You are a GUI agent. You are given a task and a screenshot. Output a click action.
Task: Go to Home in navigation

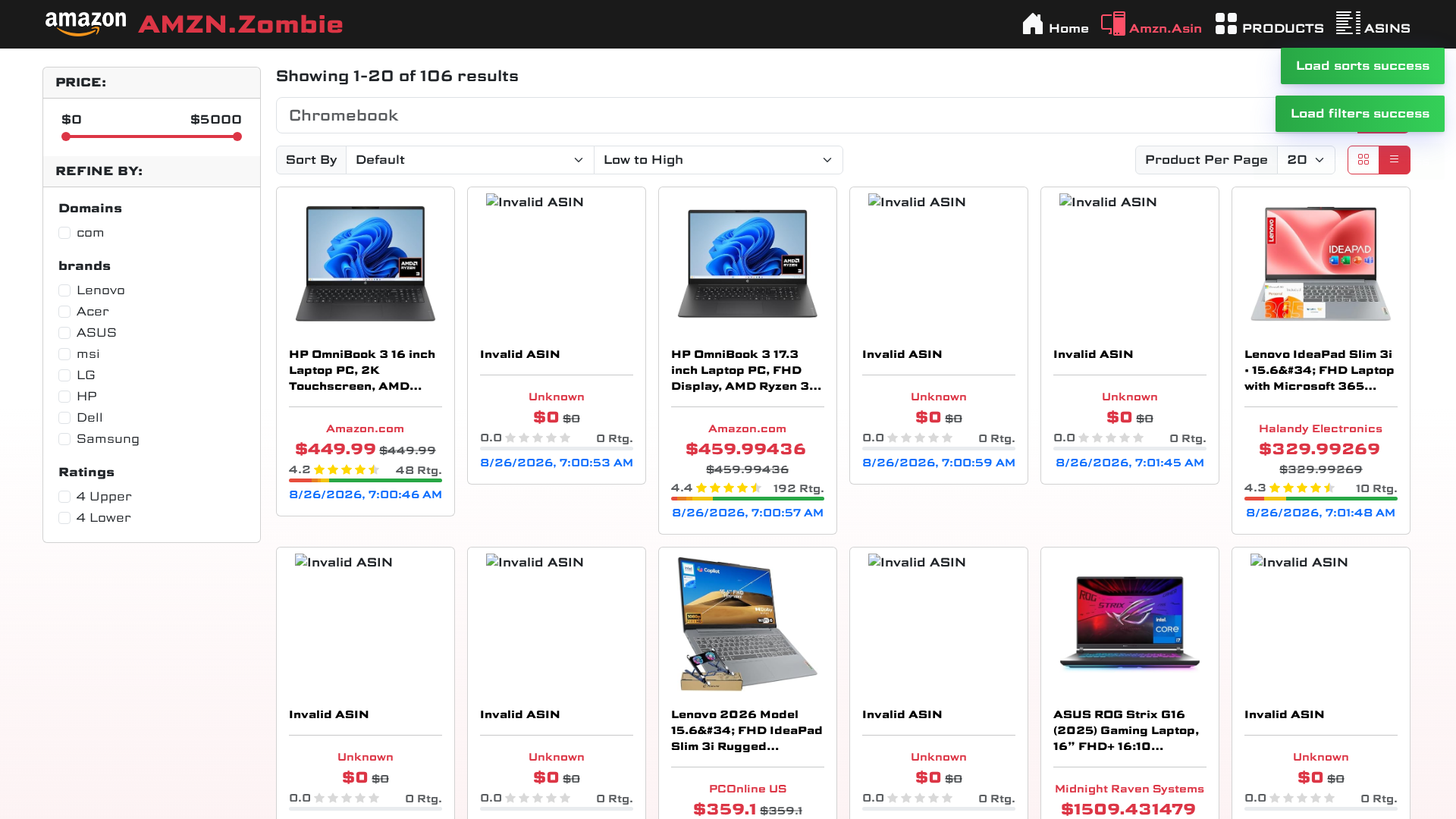click(x=1068, y=28)
